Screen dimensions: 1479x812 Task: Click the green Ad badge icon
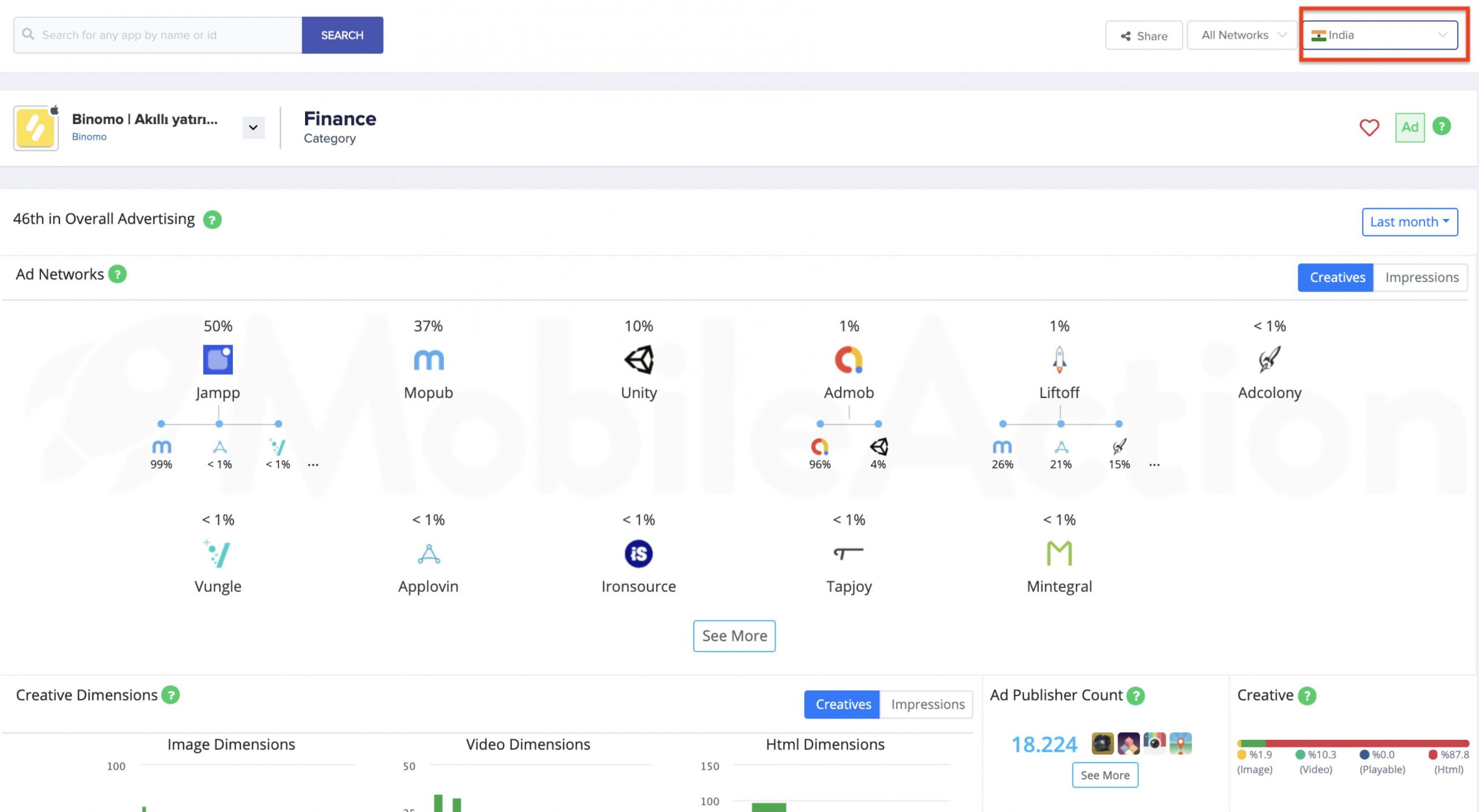(x=1410, y=127)
